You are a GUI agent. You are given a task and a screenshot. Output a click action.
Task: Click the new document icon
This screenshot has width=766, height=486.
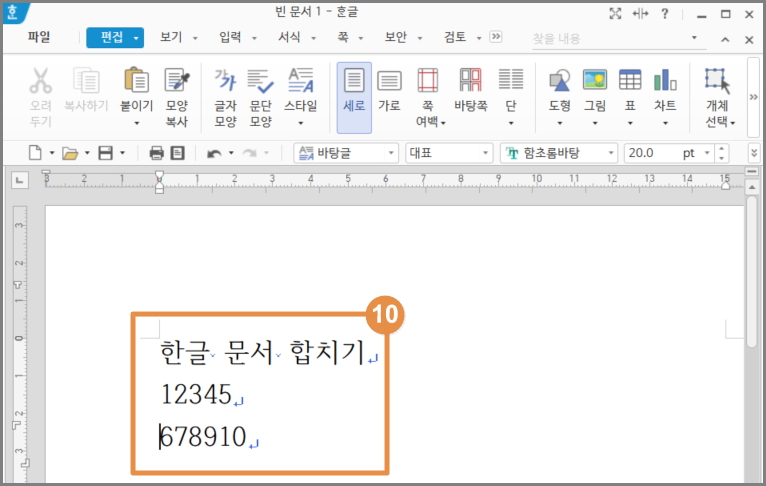35,153
